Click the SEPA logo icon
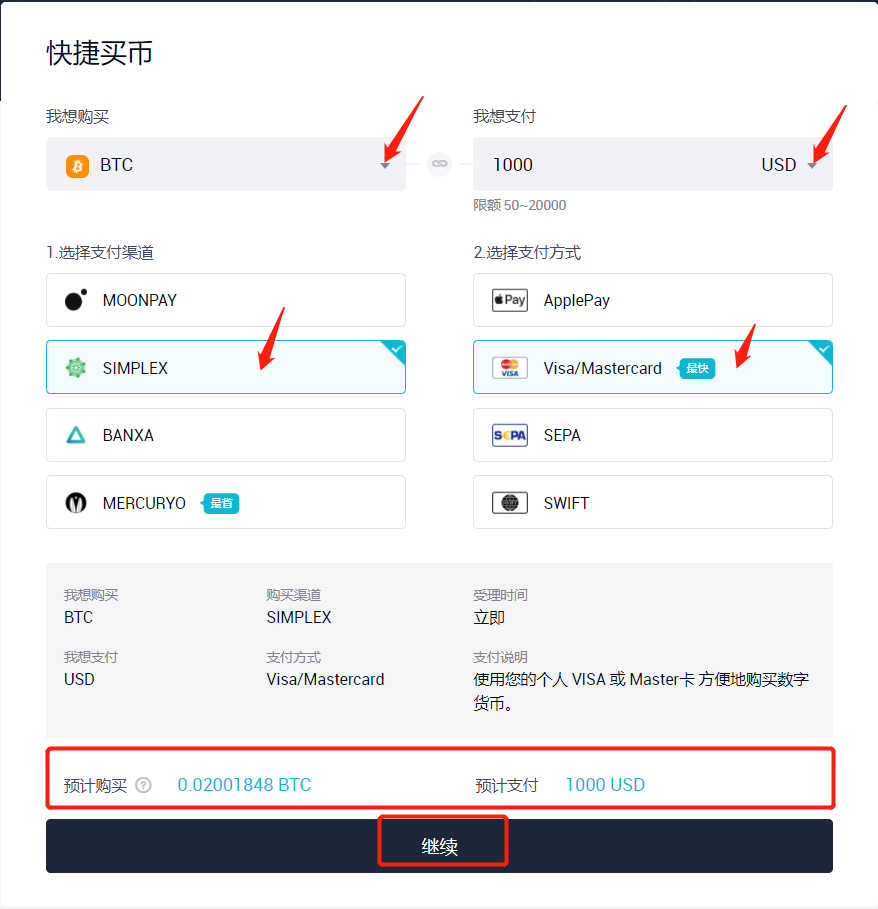This screenshot has width=878, height=909. click(x=510, y=435)
